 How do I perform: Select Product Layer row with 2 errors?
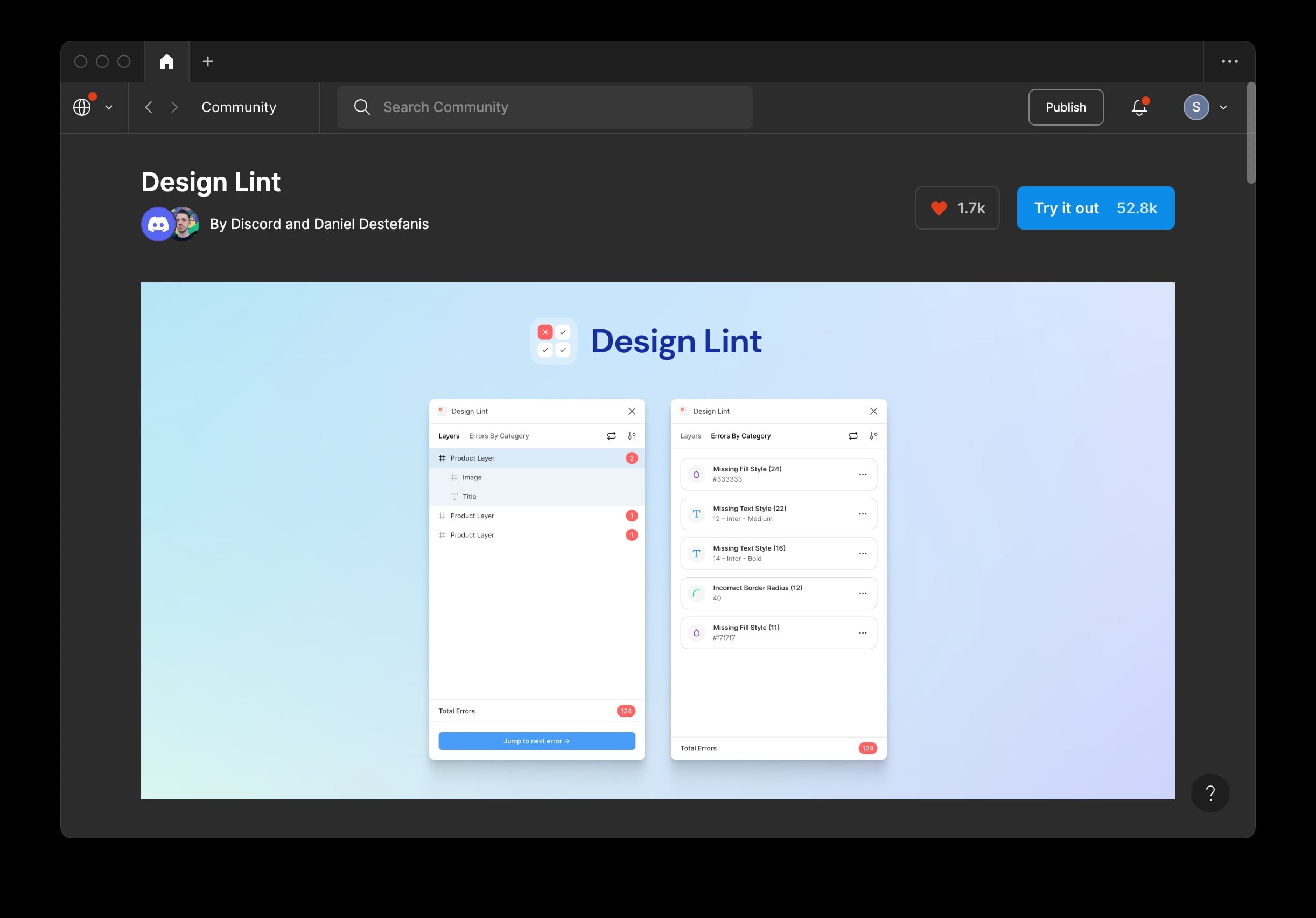click(x=537, y=458)
